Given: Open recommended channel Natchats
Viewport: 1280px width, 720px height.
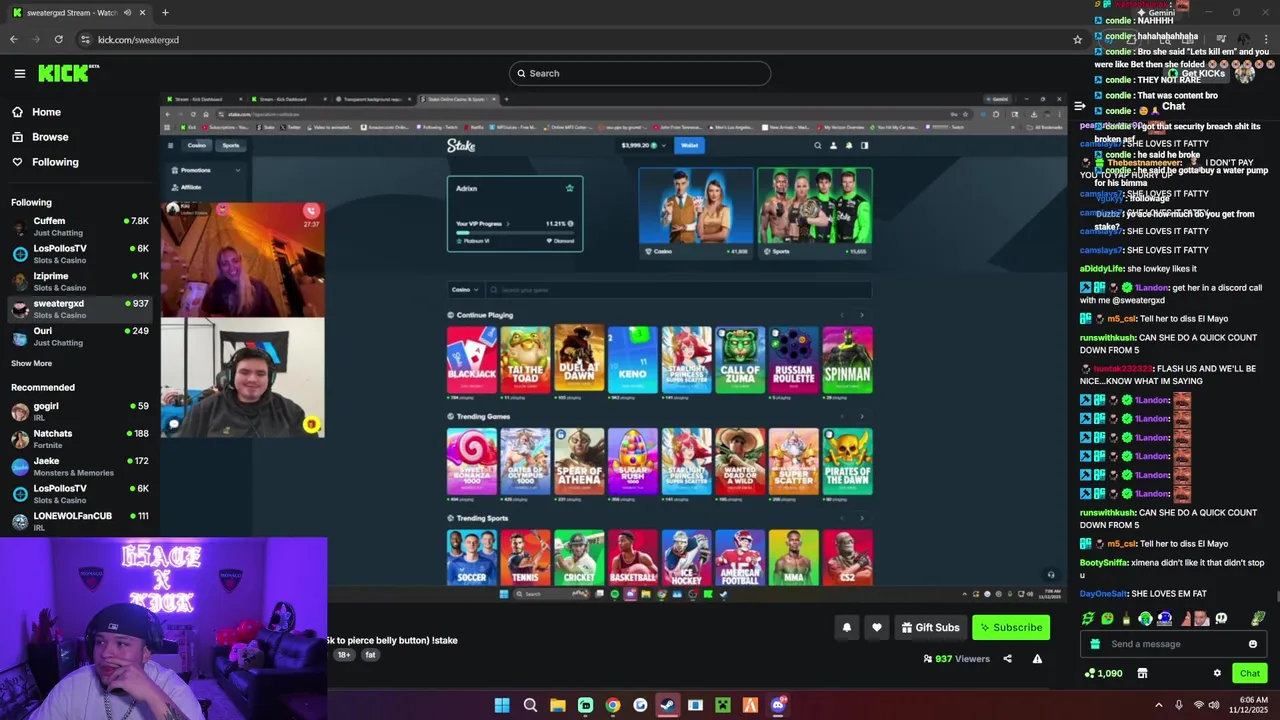Looking at the screenshot, I should [x=80, y=439].
